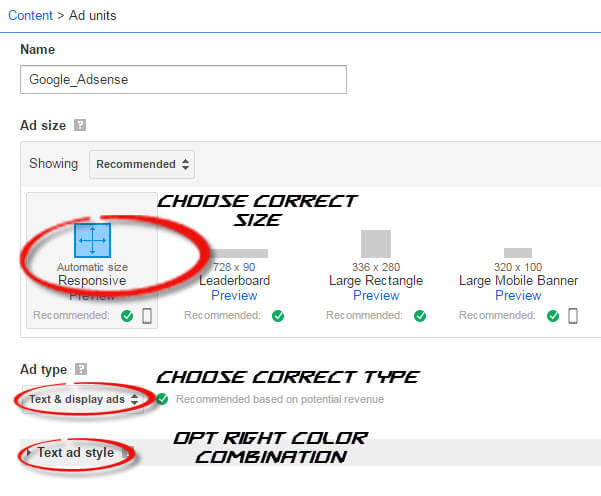Click the green check beside potential revenue note
Image resolution: width=601 pixels, height=496 pixels.
coord(162,399)
